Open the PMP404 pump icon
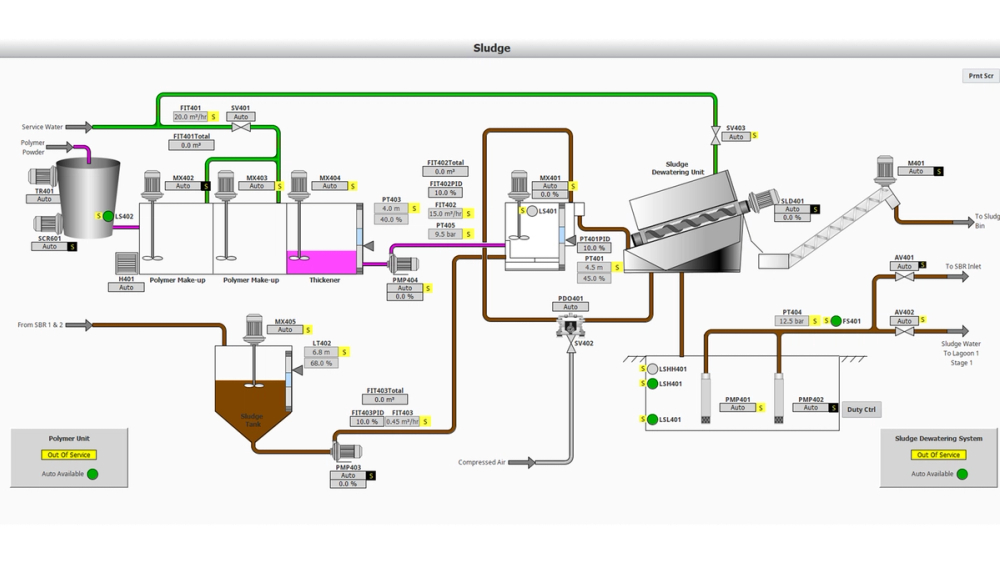 pyautogui.click(x=404, y=264)
